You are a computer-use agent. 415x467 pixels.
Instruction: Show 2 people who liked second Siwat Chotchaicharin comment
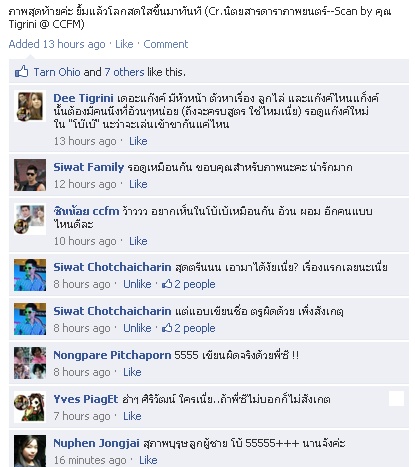click(195, 328)
